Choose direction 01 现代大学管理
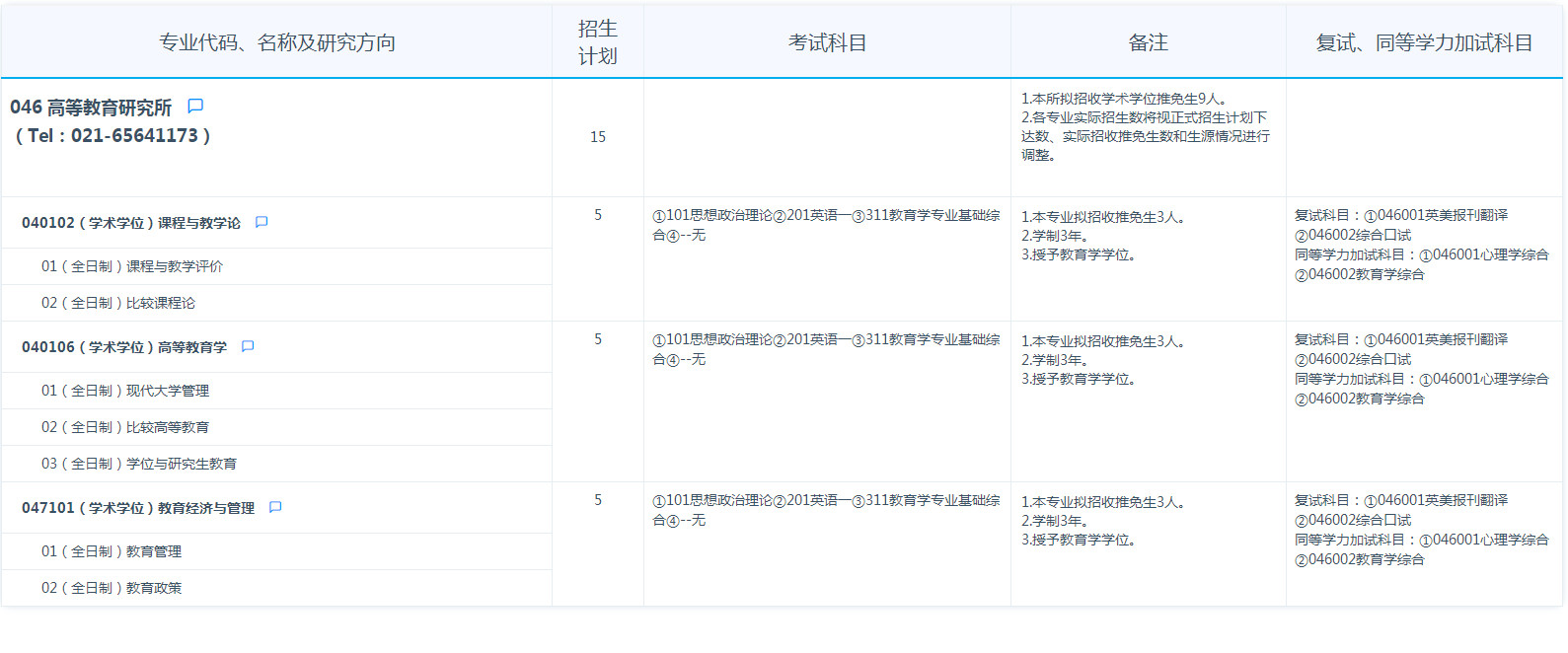Viewport: 1568px width, 653px height. [125, 391]
